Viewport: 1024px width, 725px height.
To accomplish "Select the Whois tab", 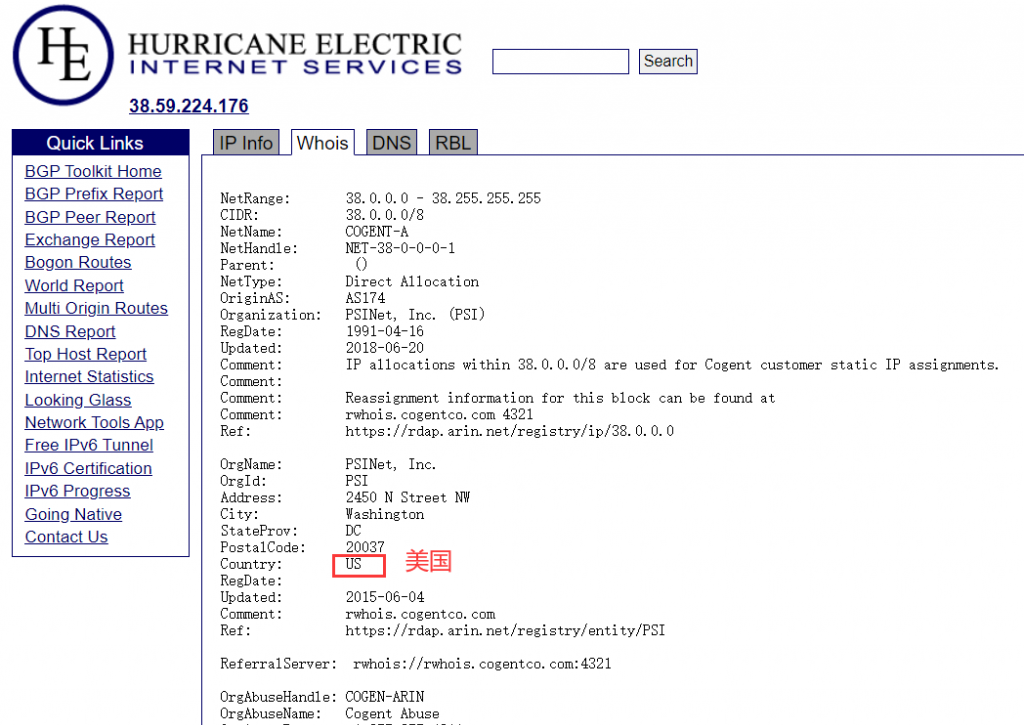I will click(x=323, y=142).
